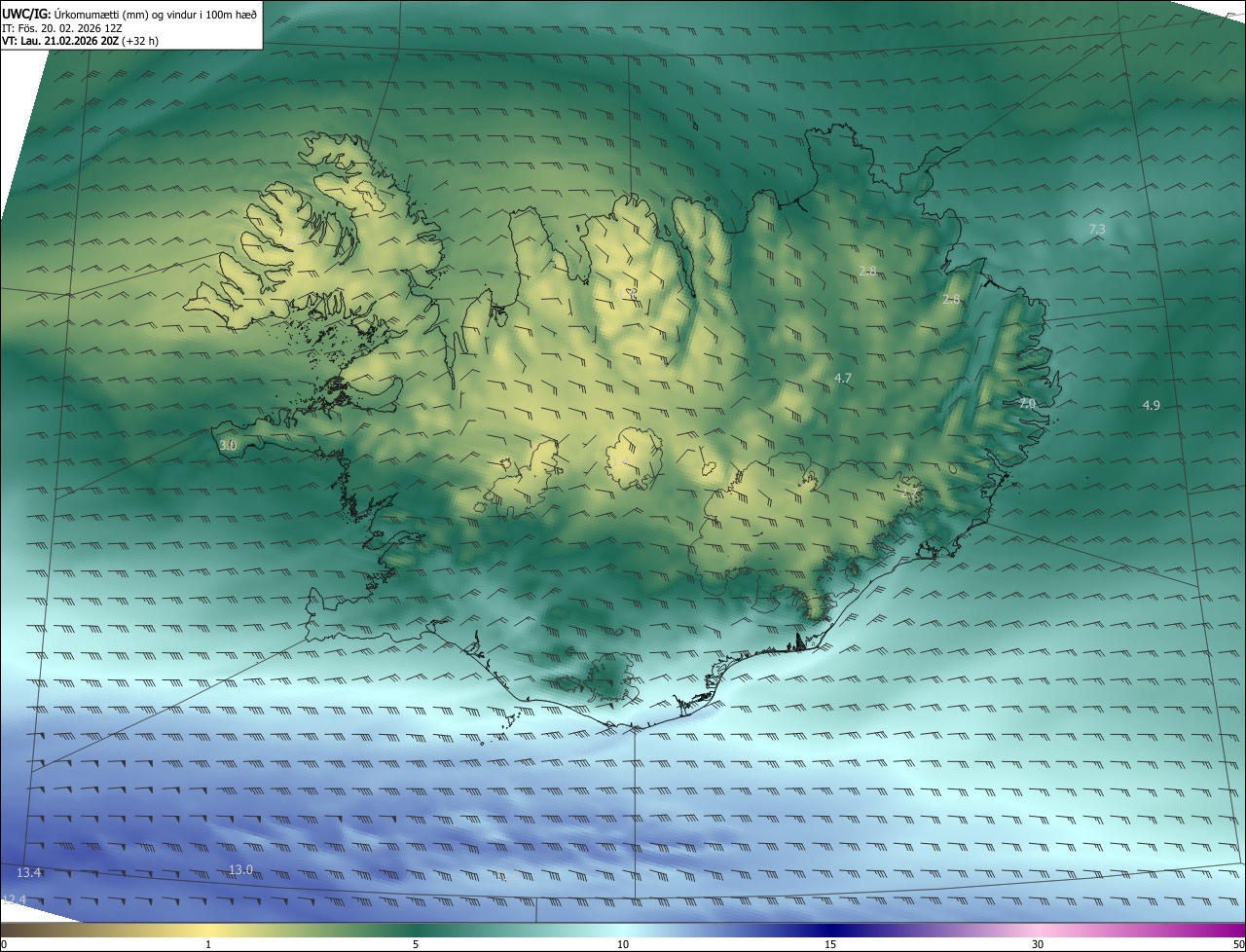Click the 10 tick on color scale
Screen dimensions: 1246x952
point(623,944)
